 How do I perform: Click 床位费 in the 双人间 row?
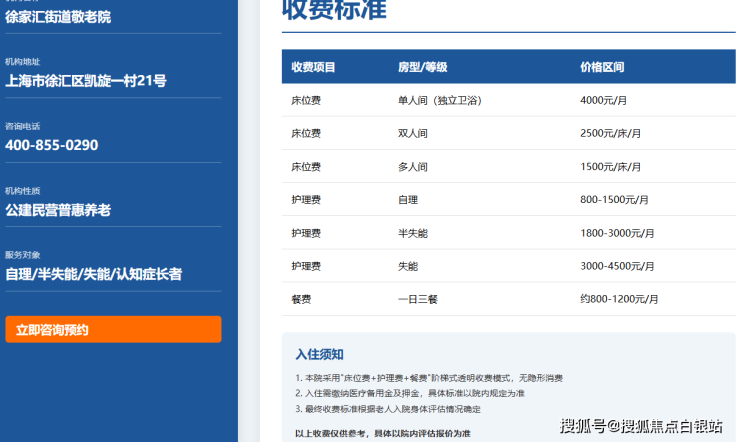(x=306, y=133)
